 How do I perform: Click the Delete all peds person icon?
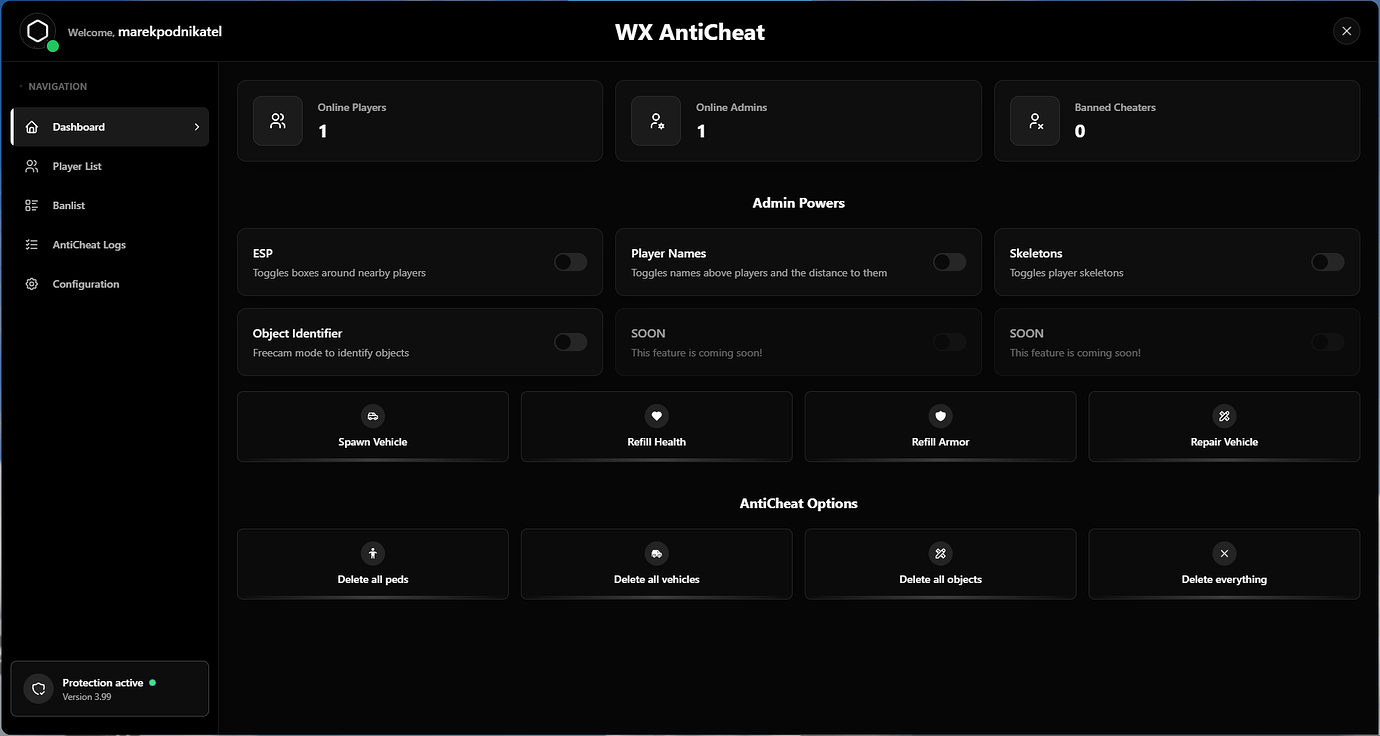coord(372,553)
